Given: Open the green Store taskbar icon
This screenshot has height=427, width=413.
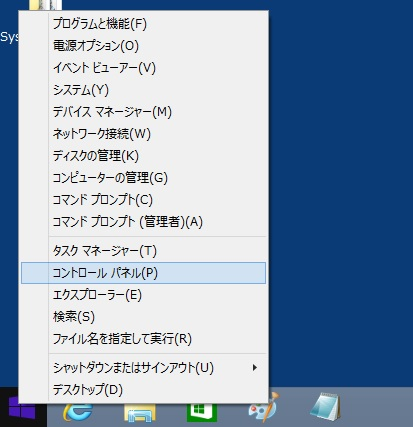Looking at the screenshot, I should click(x=202, y=413).
